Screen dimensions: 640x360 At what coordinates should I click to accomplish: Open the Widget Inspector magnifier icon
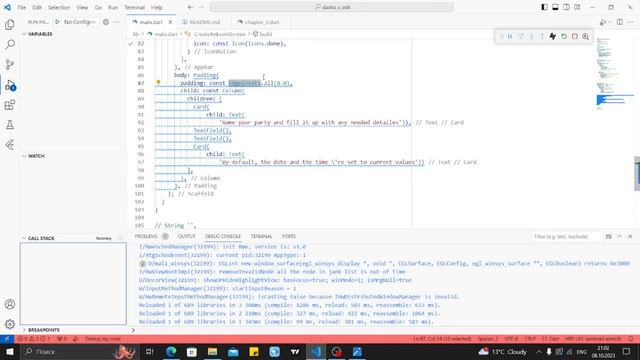tap(586, 36)
